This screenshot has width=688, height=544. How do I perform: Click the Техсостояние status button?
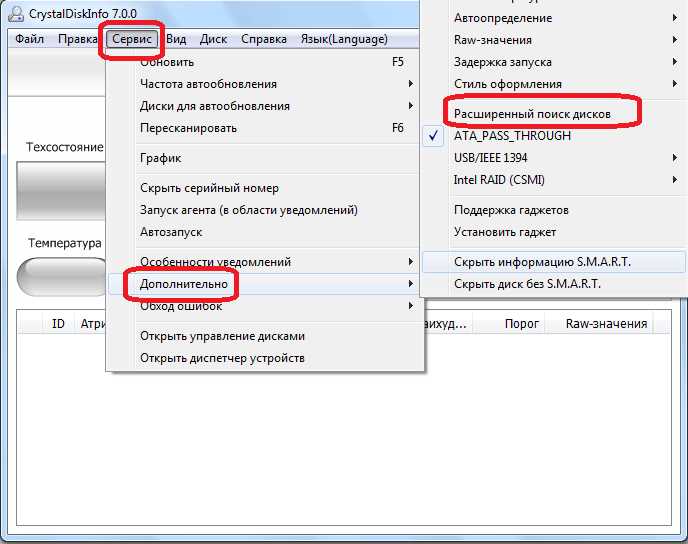(61, 190)
